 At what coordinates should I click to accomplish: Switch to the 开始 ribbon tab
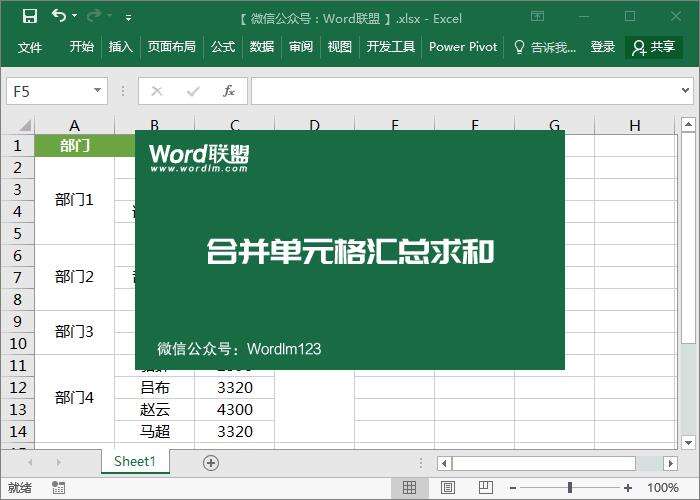82,46
